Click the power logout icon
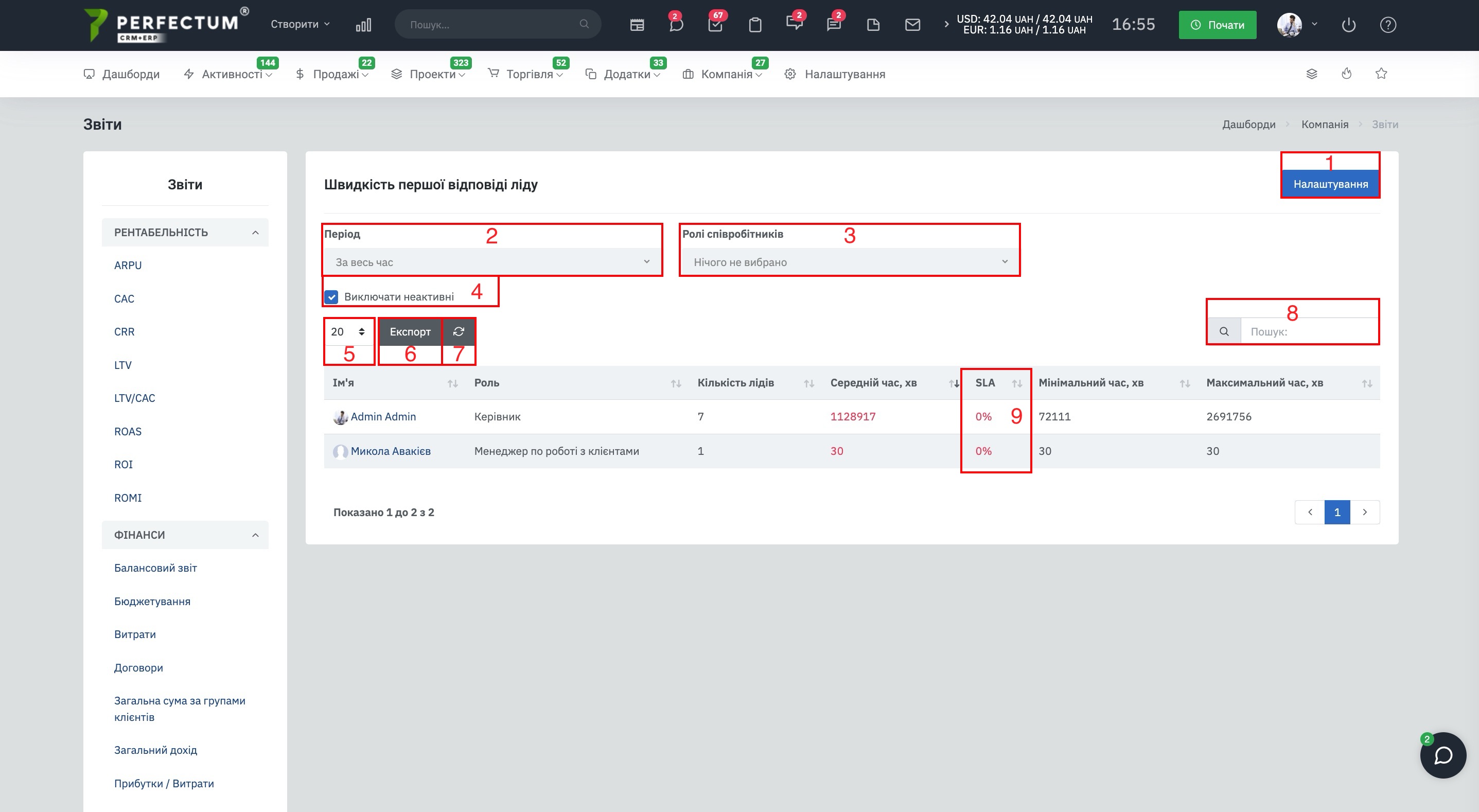This screenshot has width=1479, height=812. coord(1349,25)
